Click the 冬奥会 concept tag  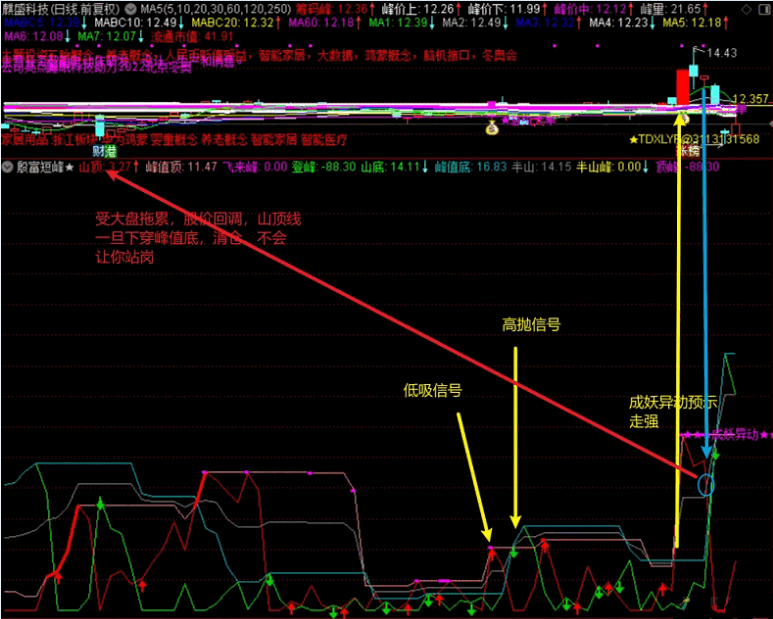tap(500, 55)
